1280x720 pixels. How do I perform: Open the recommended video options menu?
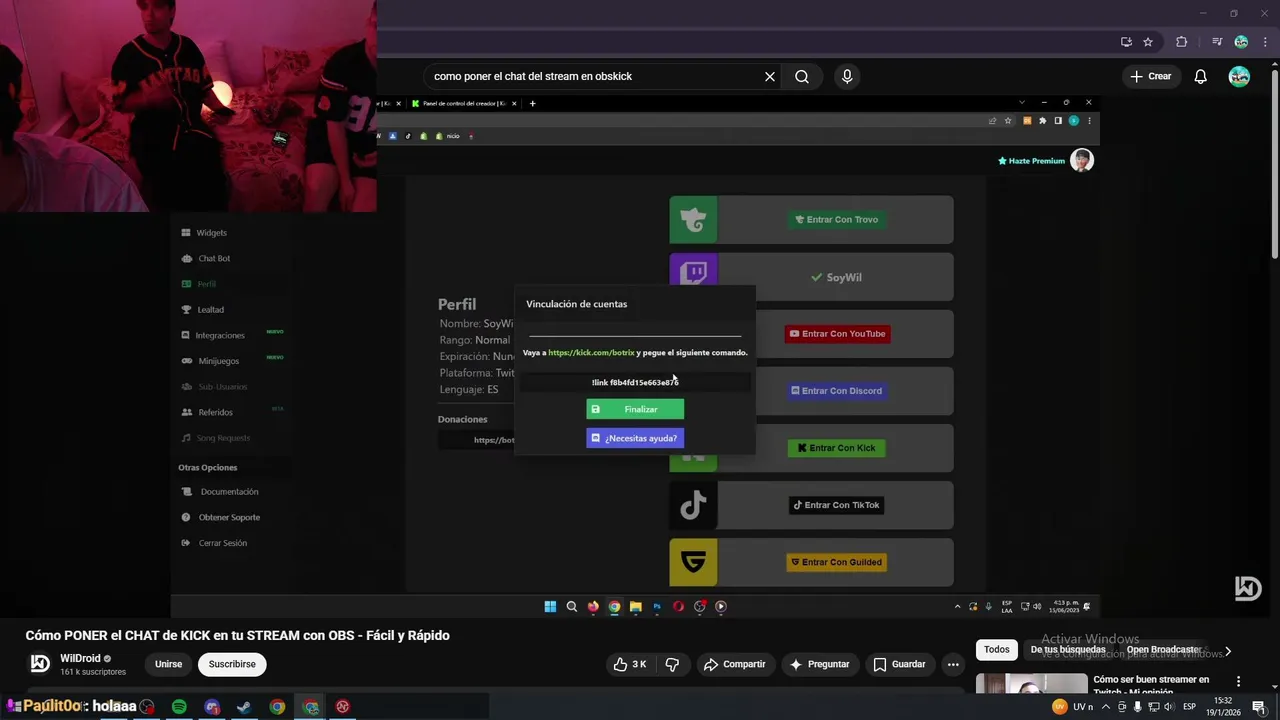click(x=1238, y=682)
